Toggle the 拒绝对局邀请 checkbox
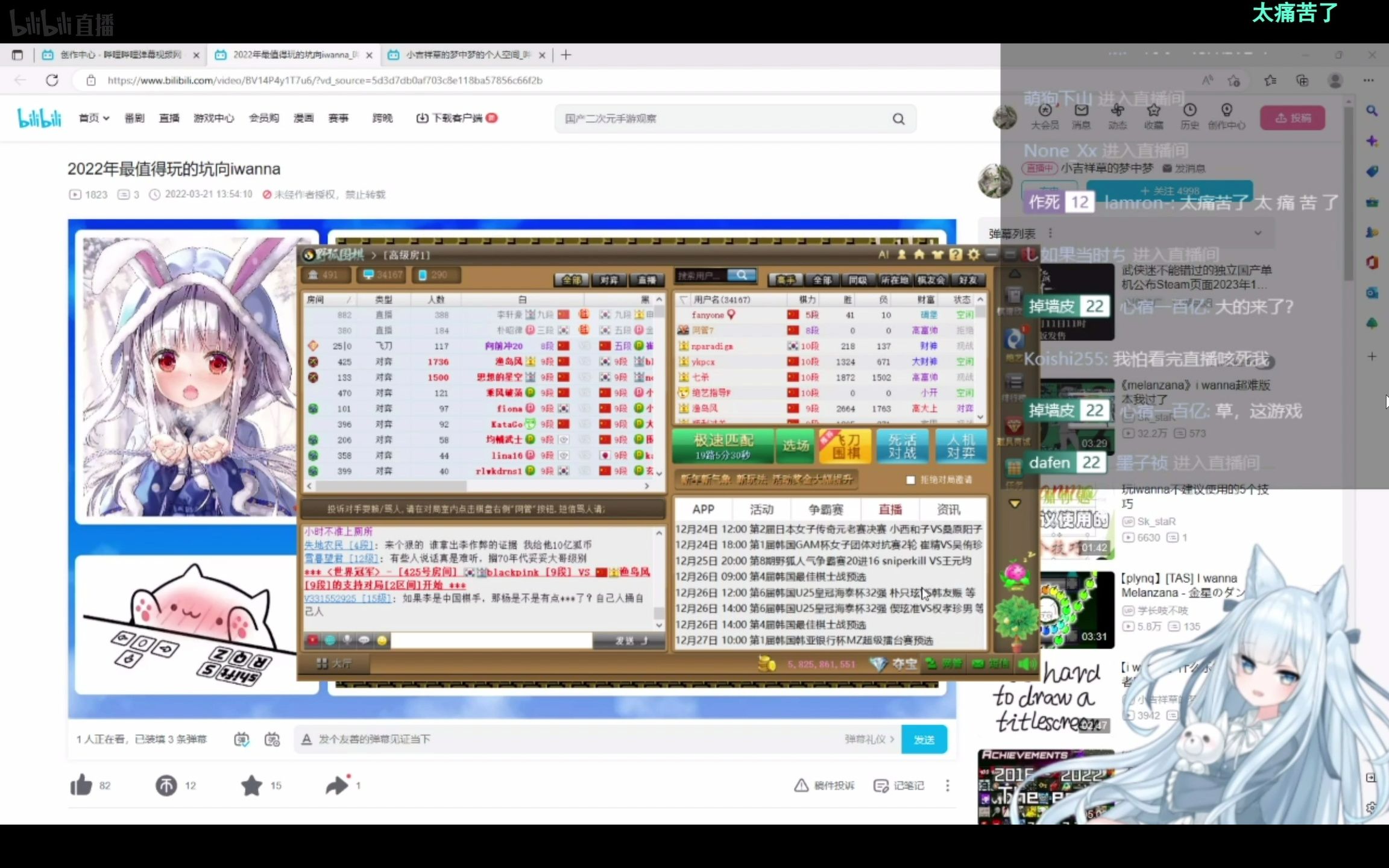This screenshot has width=1389, height=868. point(910,480)
